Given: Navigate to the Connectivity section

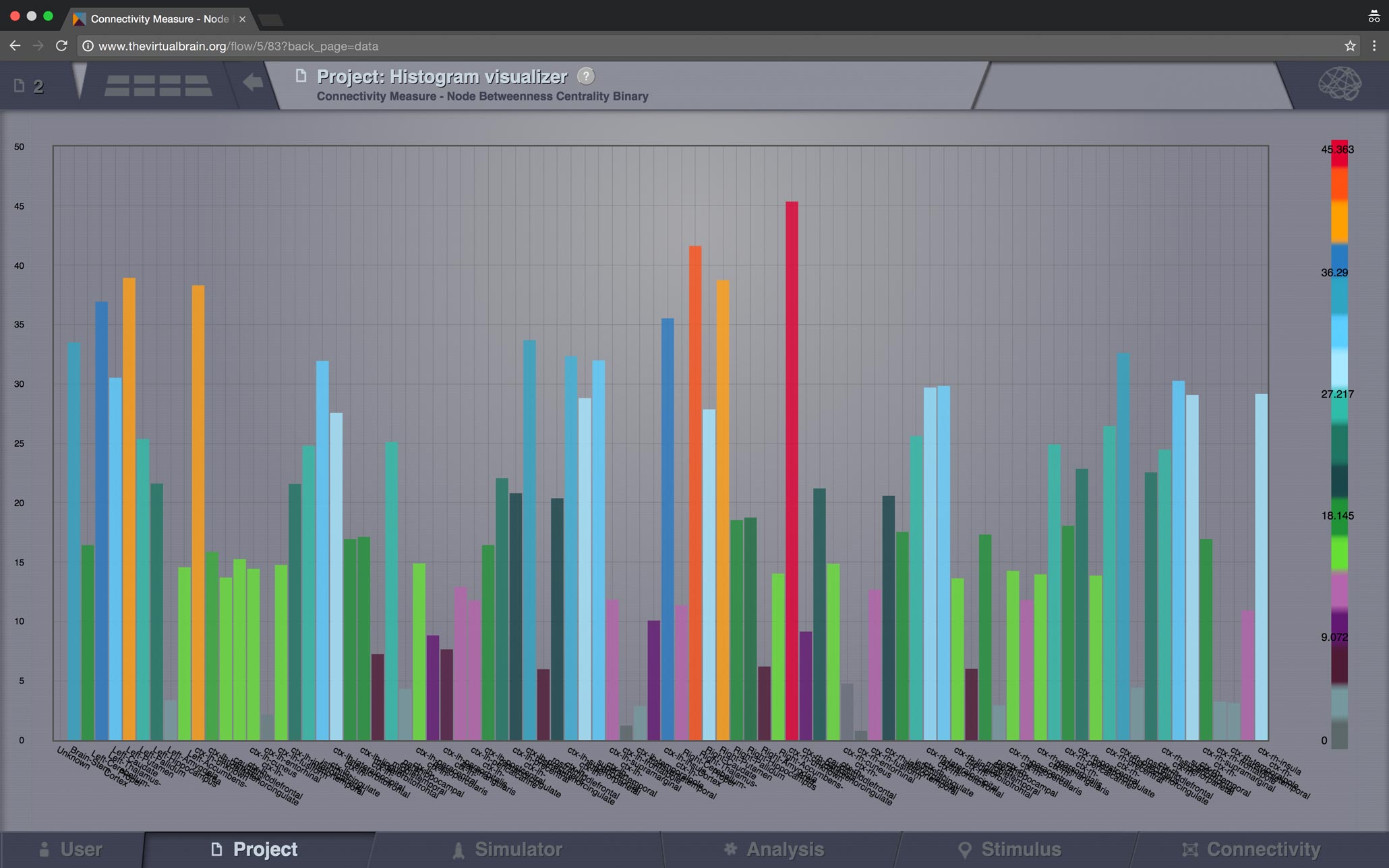Looking at the screenshot, I should pos(1251,849).
